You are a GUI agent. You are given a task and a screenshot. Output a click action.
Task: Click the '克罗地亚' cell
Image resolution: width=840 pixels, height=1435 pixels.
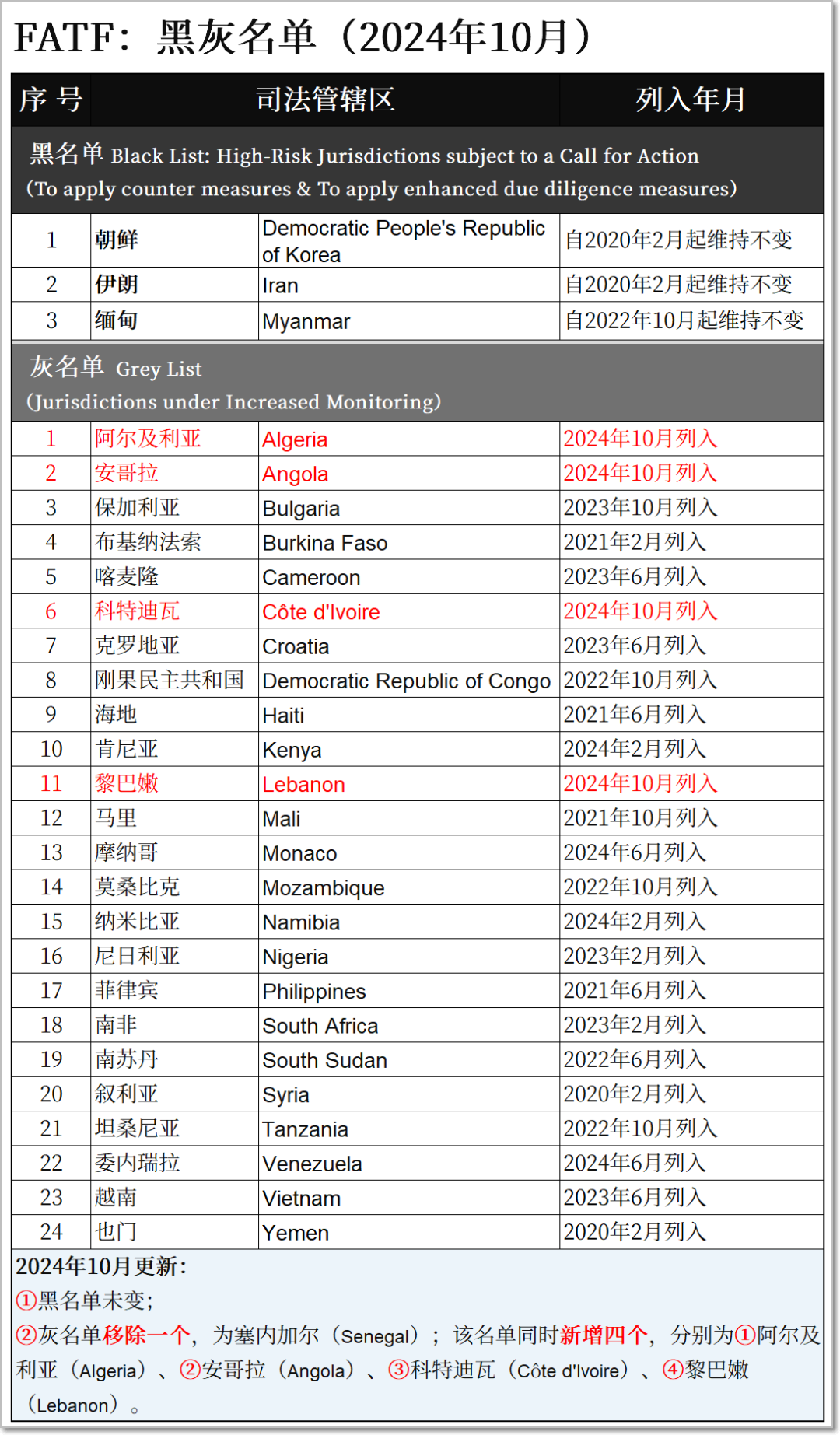pyautogui.click(x=174, y=646)
